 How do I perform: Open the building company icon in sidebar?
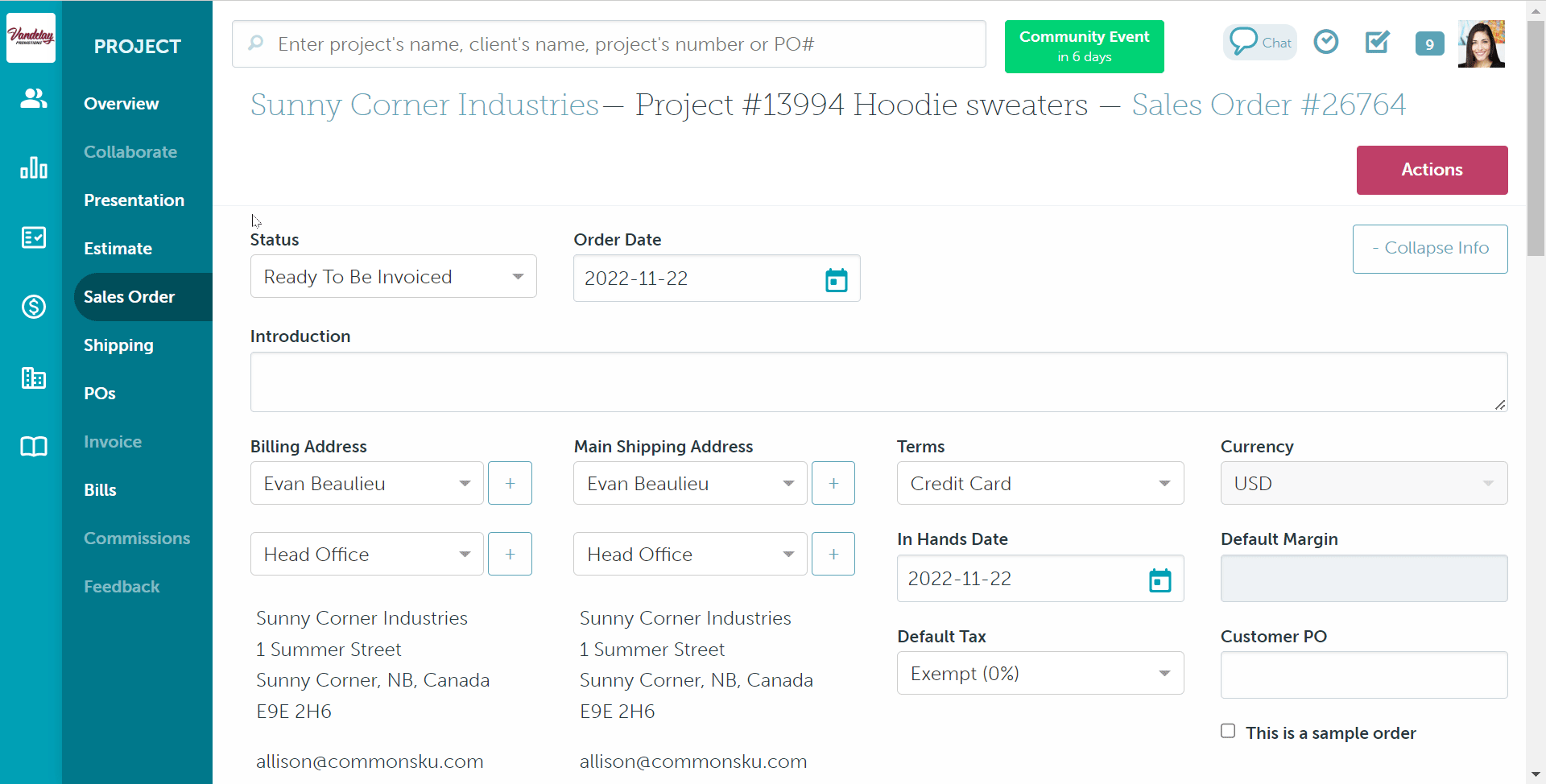pos(33,378)
